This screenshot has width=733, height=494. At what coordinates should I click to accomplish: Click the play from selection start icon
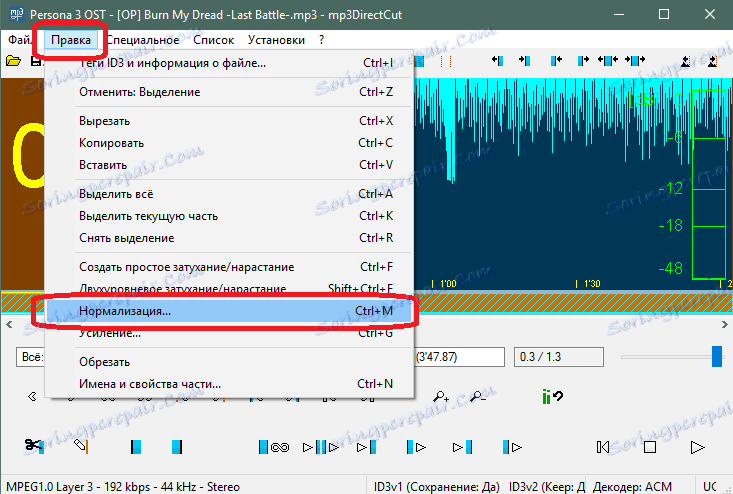416,447
